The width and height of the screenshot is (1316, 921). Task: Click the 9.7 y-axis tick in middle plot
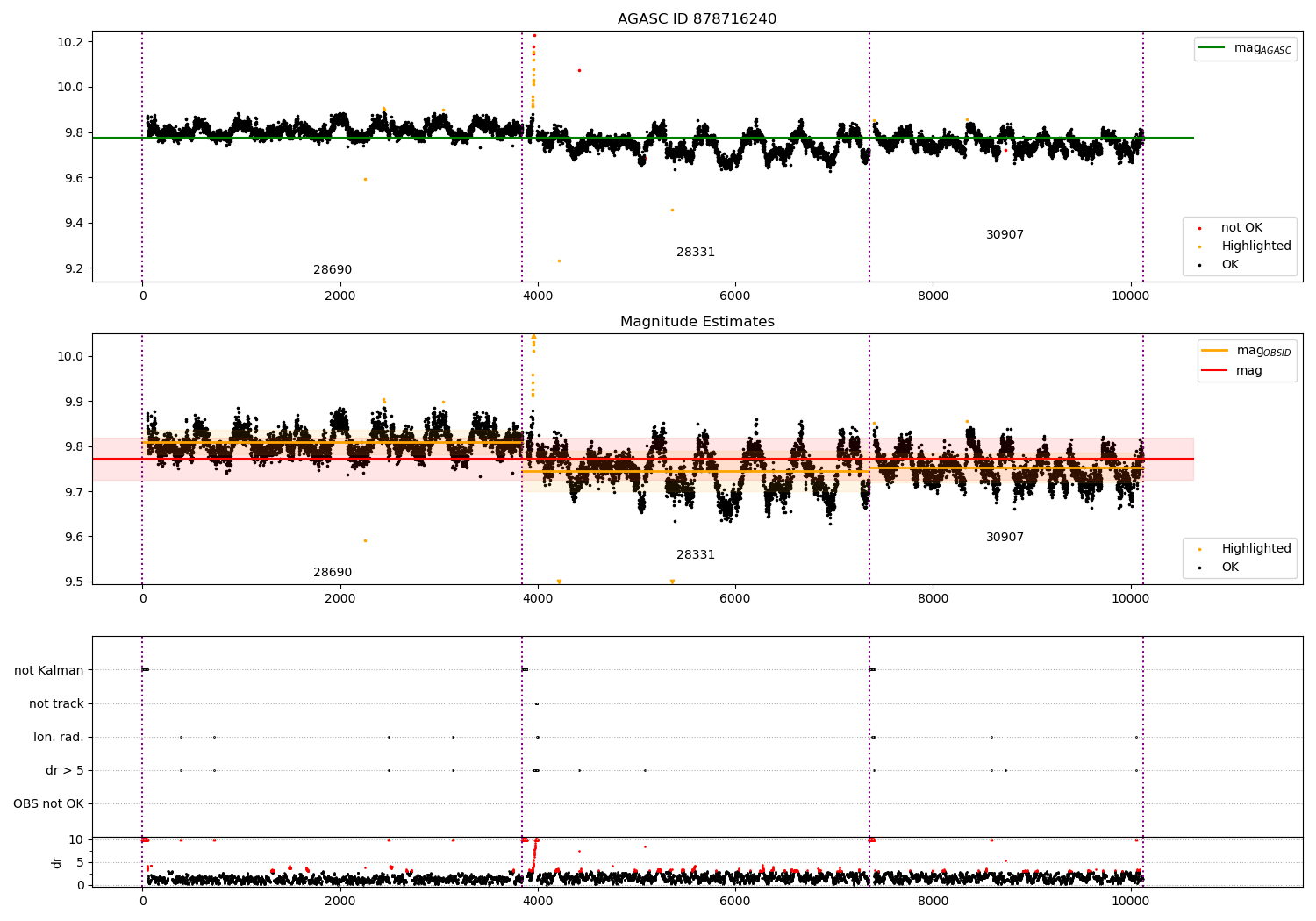[75, 491]
